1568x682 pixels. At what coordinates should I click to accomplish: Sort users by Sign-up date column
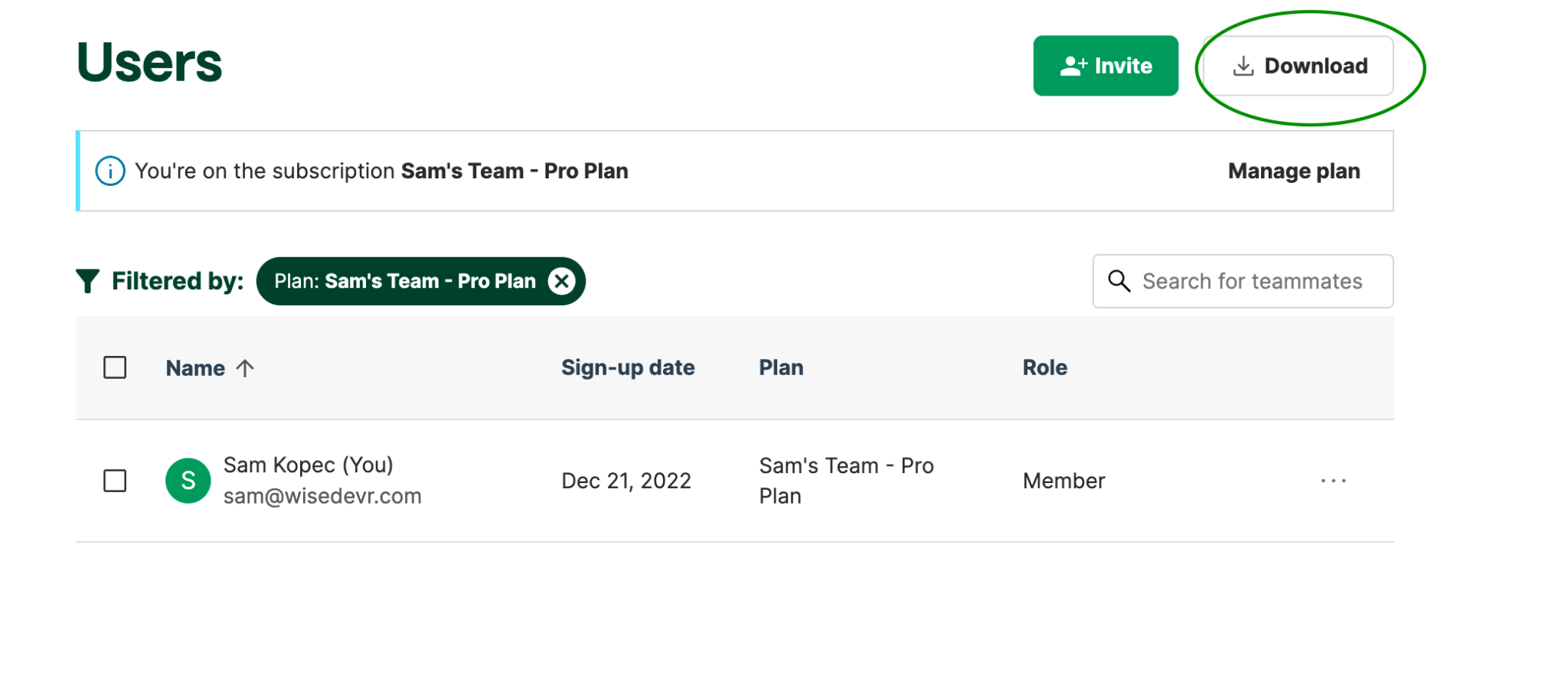click(628, 368)
